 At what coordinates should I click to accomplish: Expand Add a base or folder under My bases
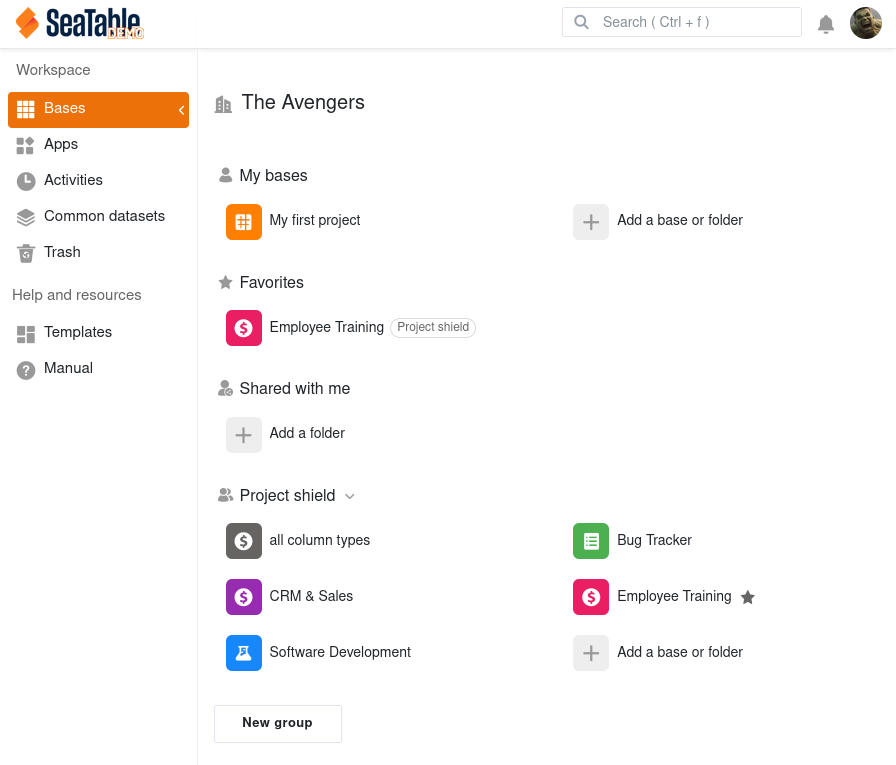590,222
